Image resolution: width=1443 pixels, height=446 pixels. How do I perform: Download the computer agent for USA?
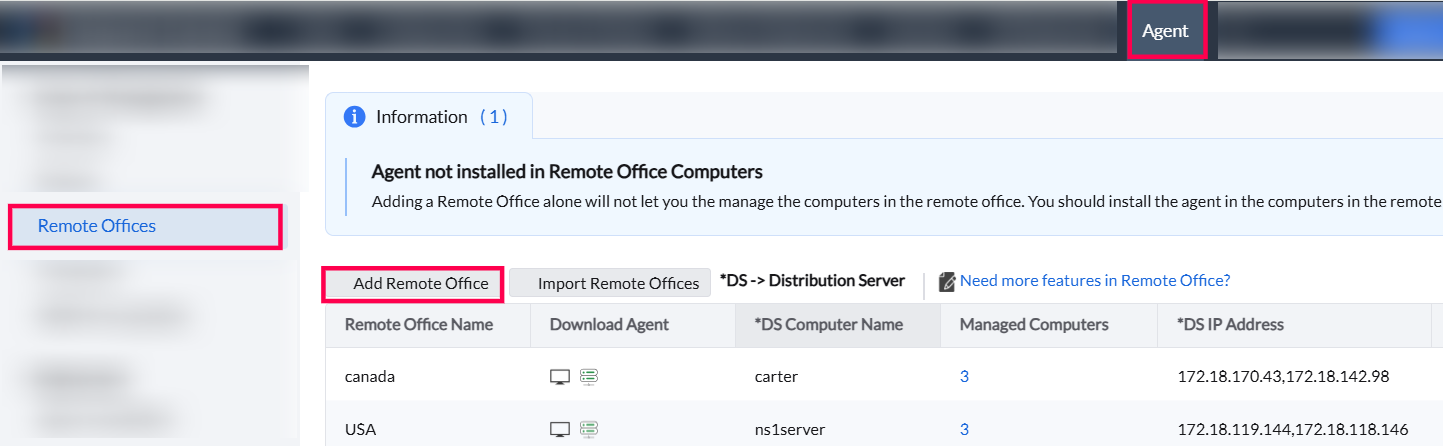(x=560, y=429)
